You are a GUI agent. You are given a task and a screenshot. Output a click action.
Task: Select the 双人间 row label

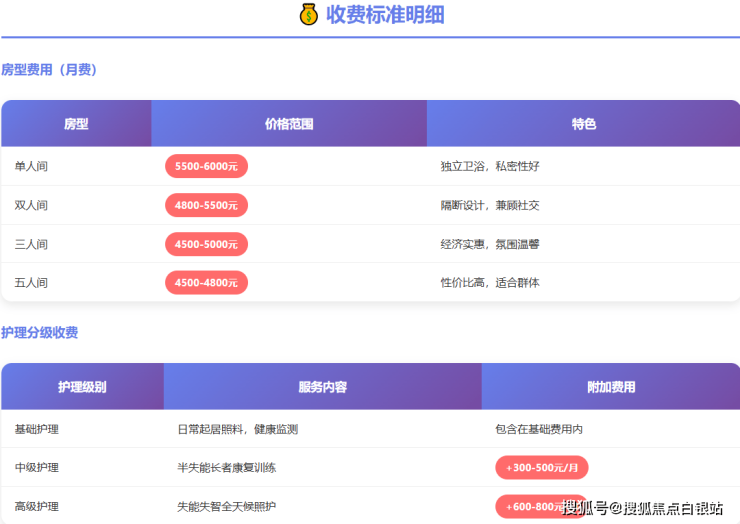31,205
